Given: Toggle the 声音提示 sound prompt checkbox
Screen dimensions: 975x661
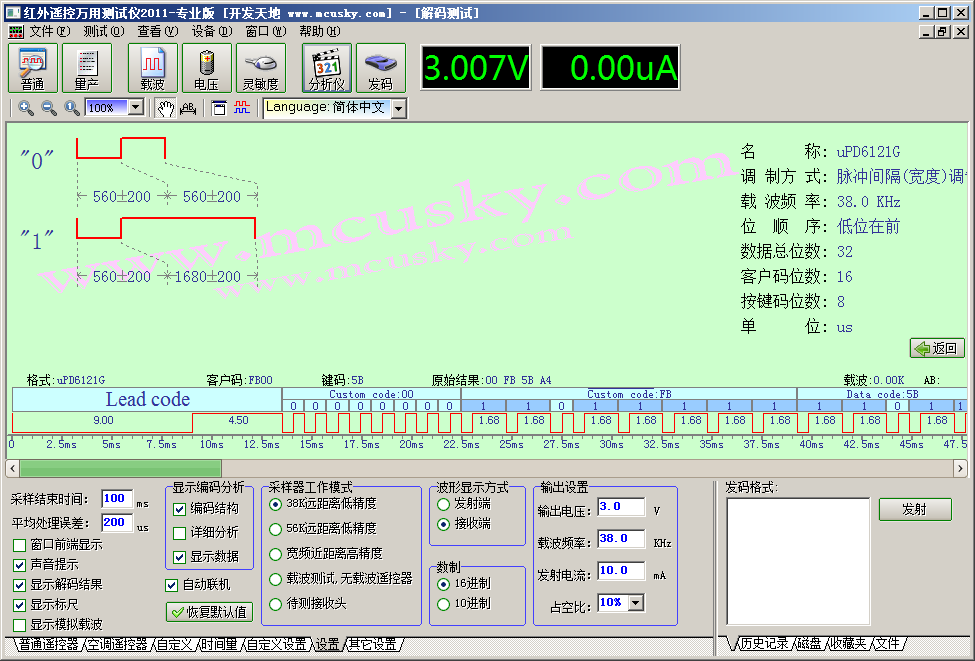Looking at the screenshot, I should point(20,565).
